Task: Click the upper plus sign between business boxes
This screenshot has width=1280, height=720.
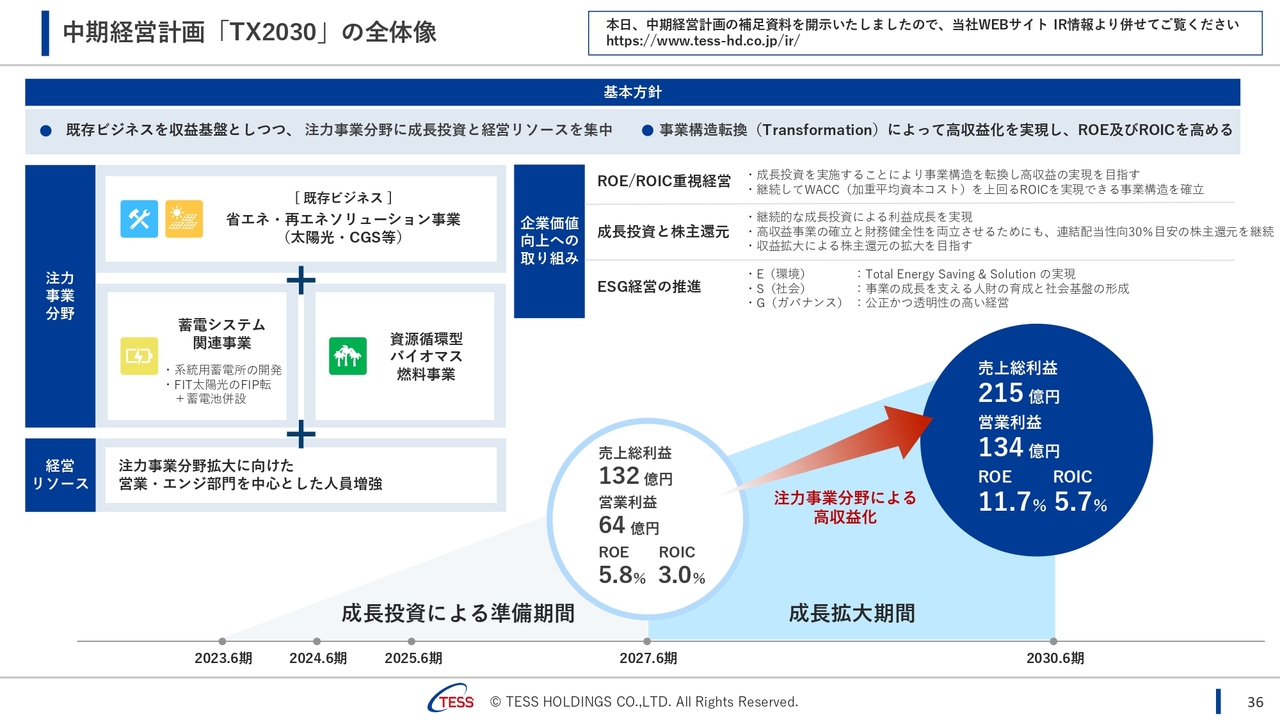Action: [301, 280]
